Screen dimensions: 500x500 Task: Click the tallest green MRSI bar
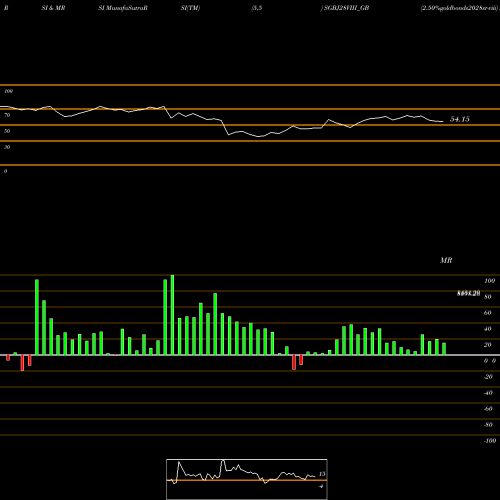(x=172, y=315)
